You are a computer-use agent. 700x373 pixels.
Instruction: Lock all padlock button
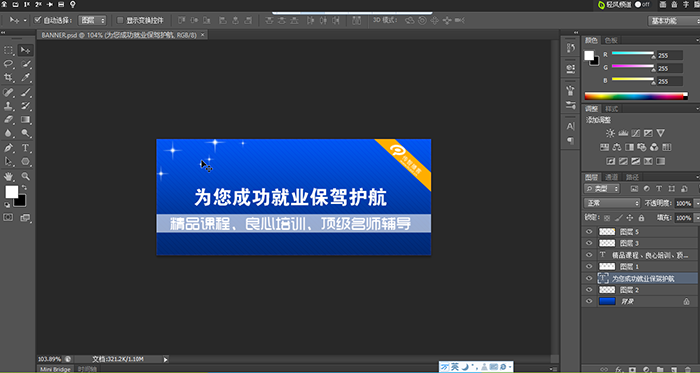tap(642, 218)
